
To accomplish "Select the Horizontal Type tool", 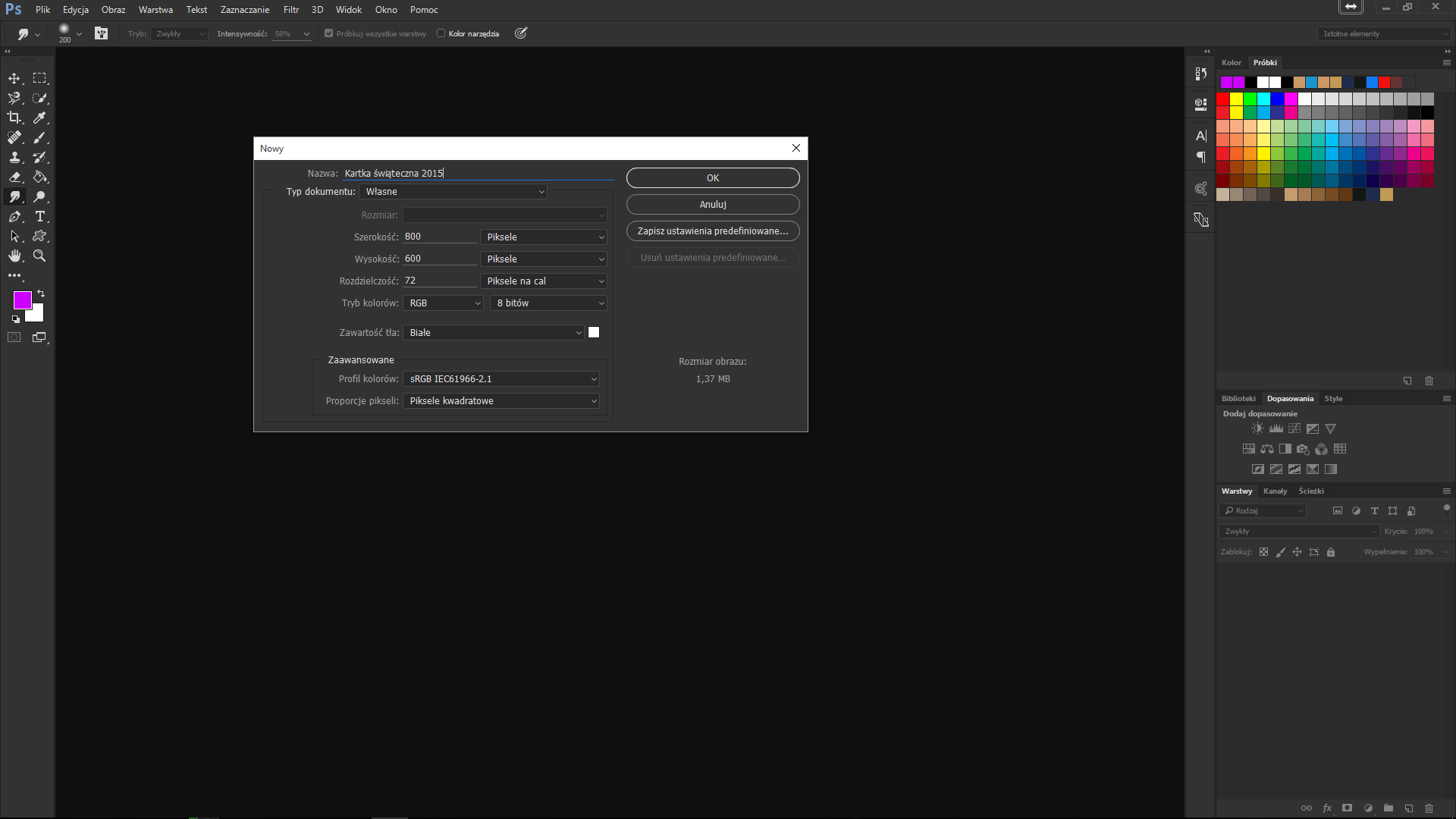I will [x=40, y=216].
